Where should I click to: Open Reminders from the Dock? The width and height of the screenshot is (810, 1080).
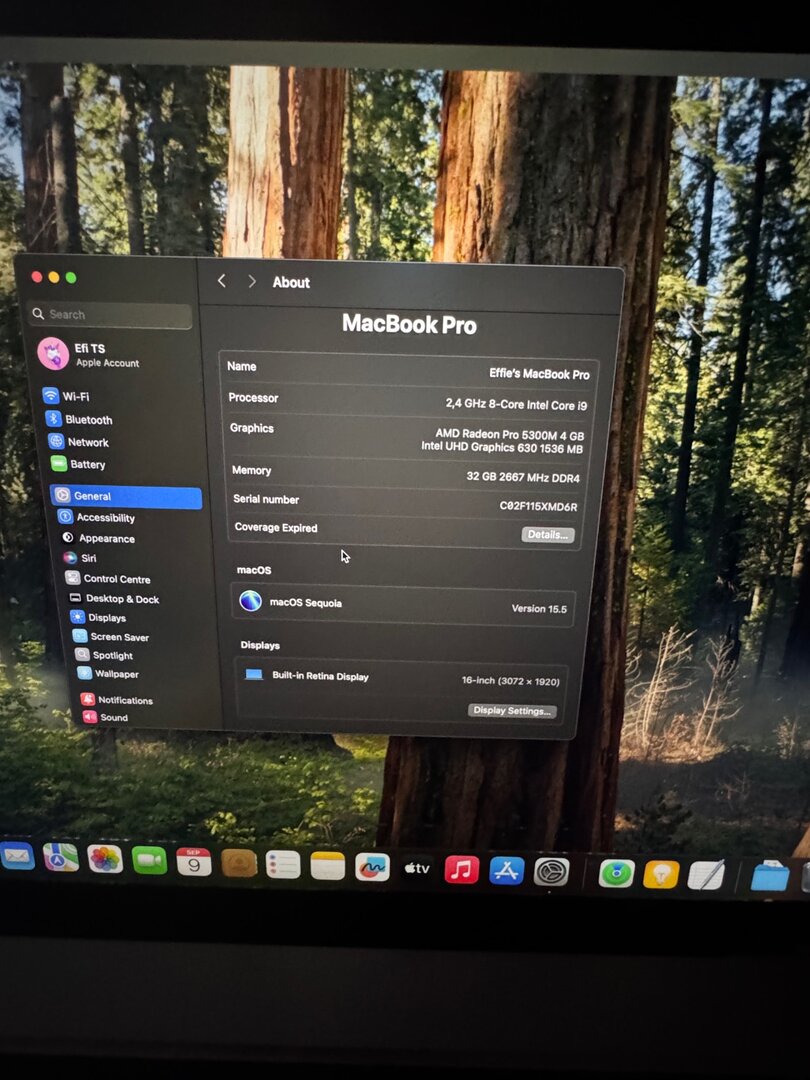283,864
